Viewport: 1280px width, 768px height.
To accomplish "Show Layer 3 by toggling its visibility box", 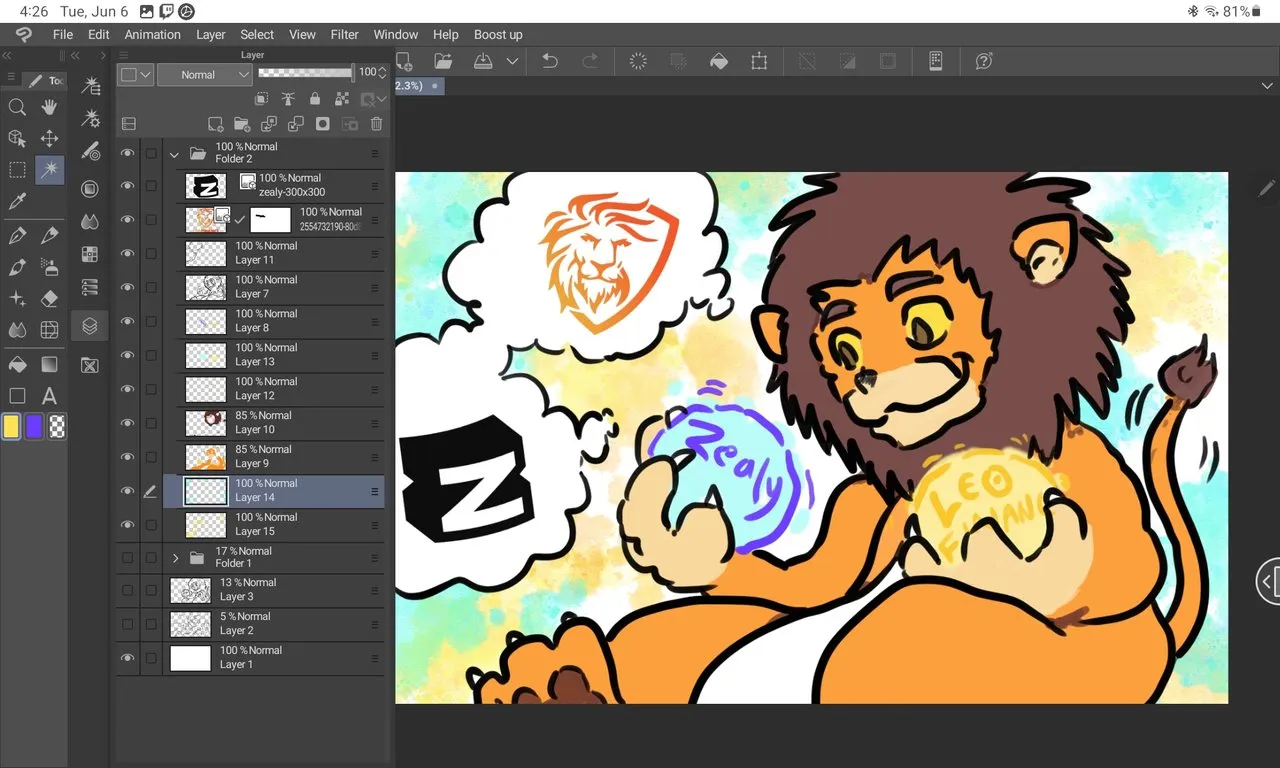I will click(x=127, y=590).
